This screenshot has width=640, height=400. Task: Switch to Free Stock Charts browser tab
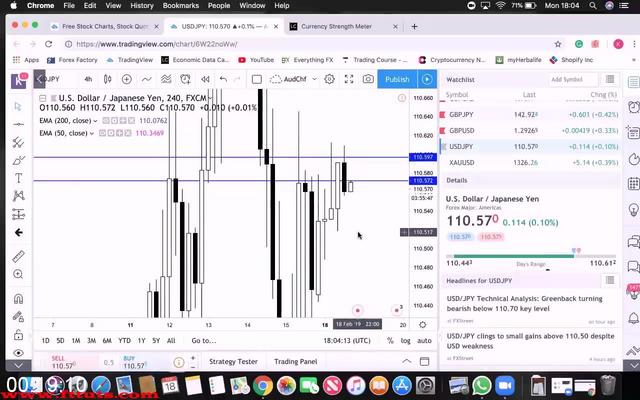[105, 26]
